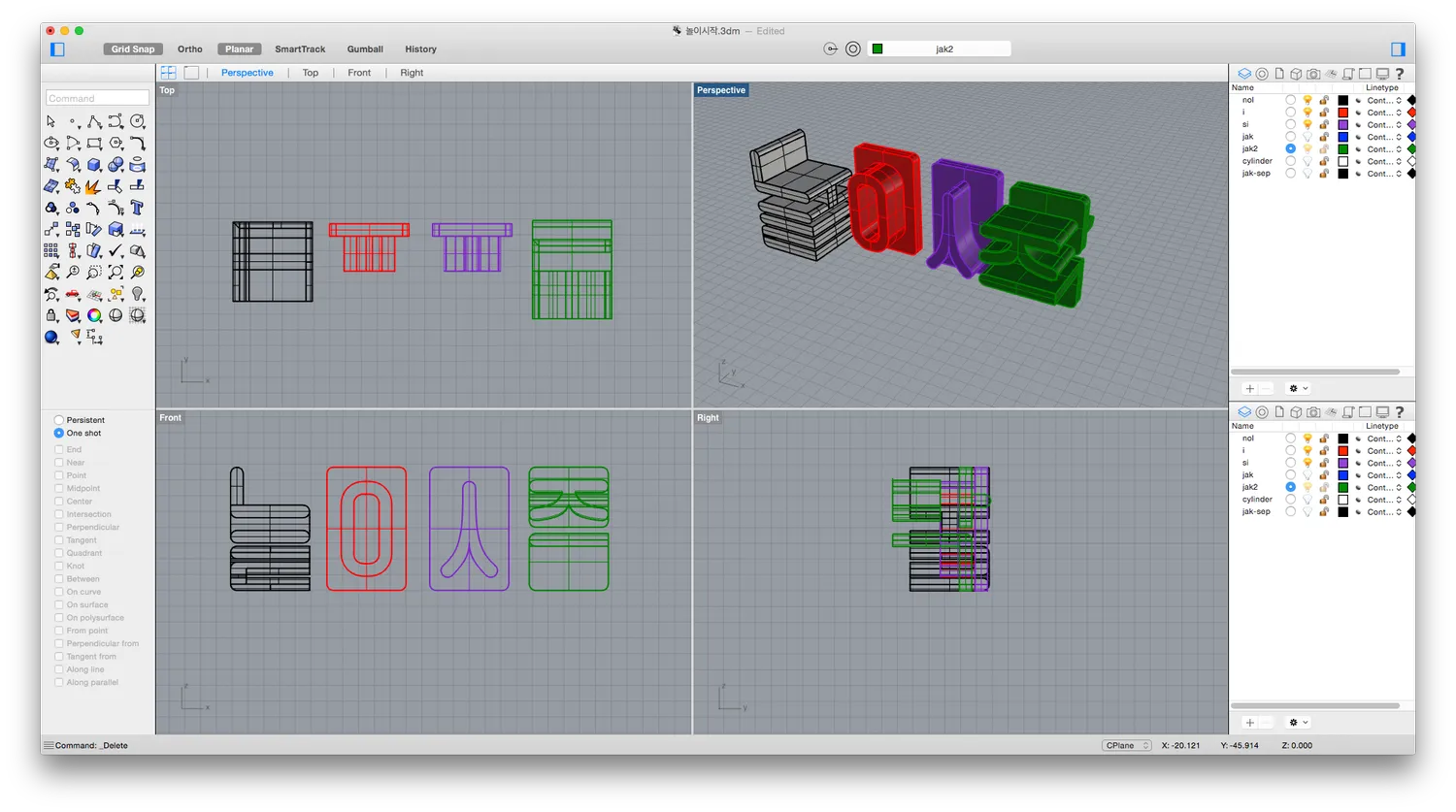The height and width of the screenshot is (812, 1456).
Task: Switch to four-viewport layout icon
Action: pos(168,73)
